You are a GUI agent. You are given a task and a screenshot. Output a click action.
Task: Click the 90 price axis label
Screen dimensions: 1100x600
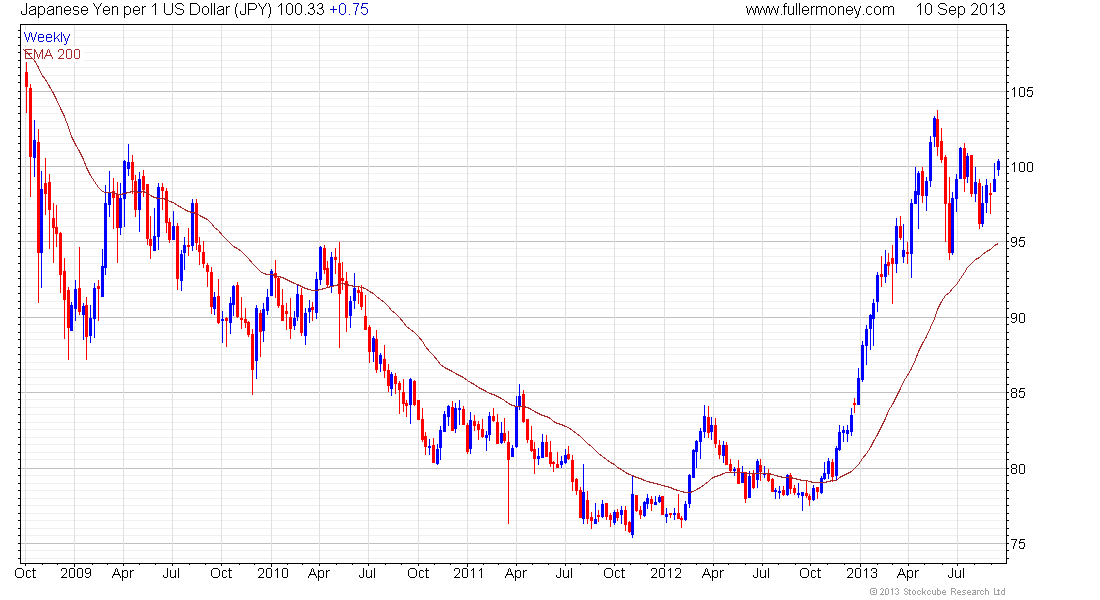(1018, 318)
